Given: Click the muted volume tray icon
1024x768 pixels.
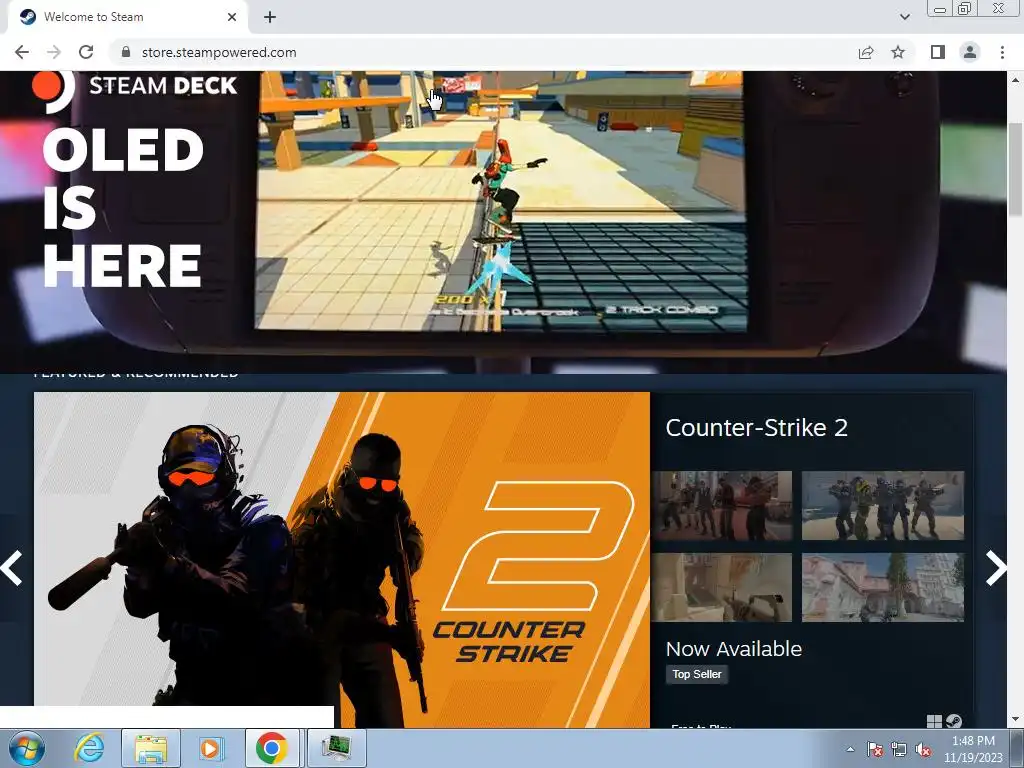Looking at the screenshot, I should (923, 749).
